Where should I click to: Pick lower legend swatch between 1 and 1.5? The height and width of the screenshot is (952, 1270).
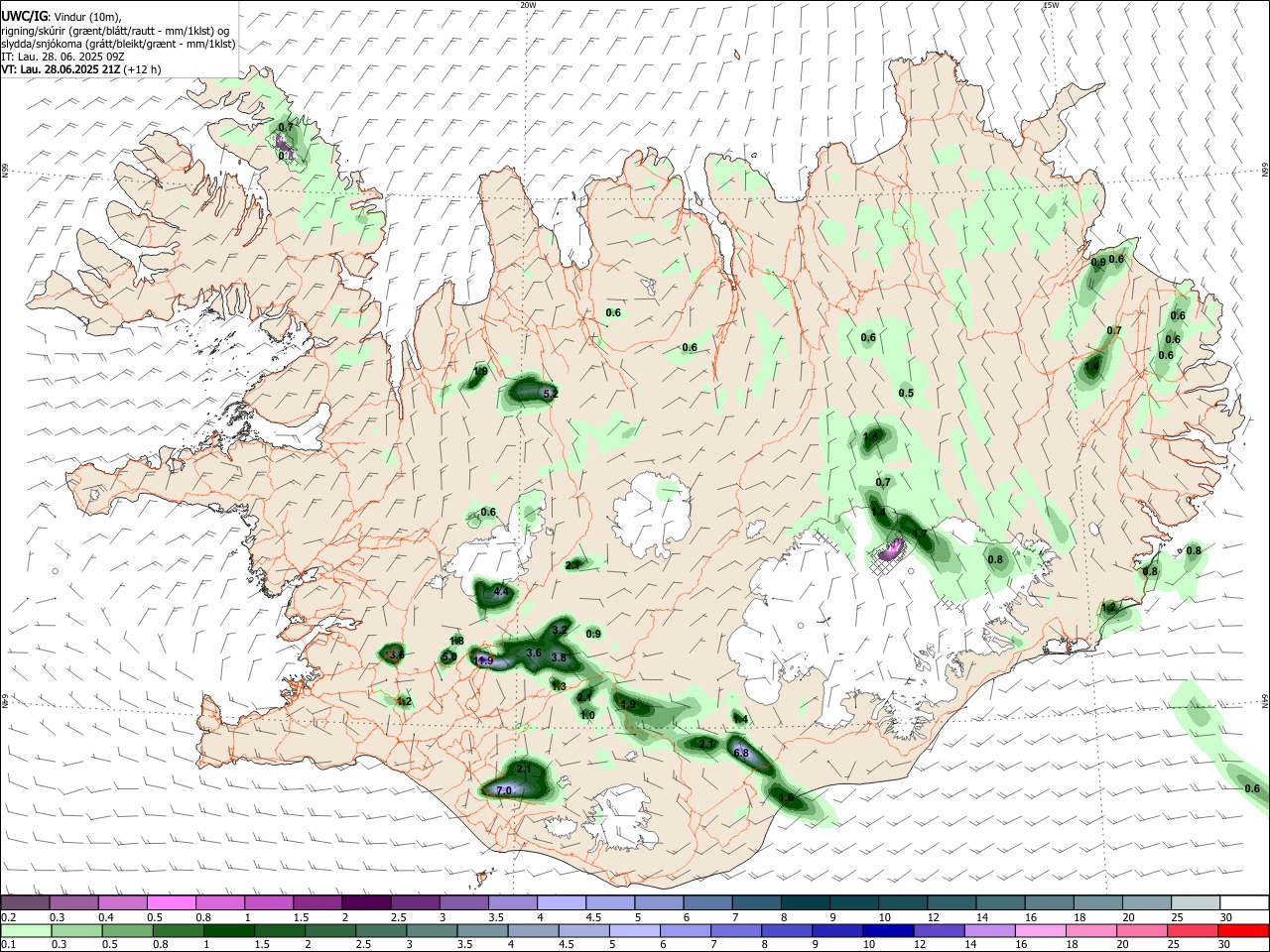coord(228,930)
